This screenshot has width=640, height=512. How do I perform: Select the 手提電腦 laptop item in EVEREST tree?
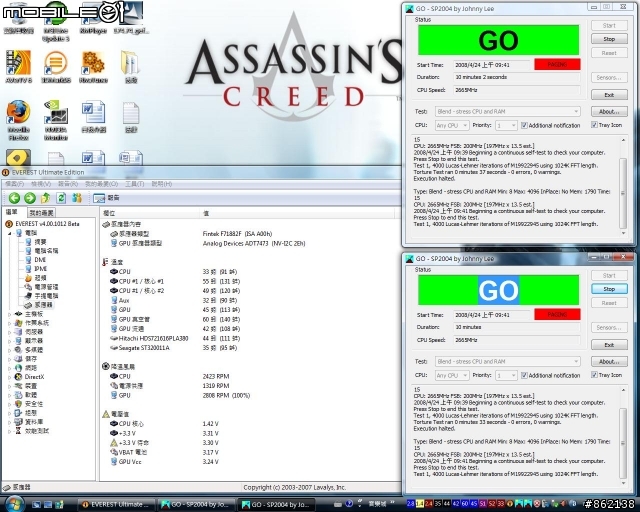(x=41, y=296)
